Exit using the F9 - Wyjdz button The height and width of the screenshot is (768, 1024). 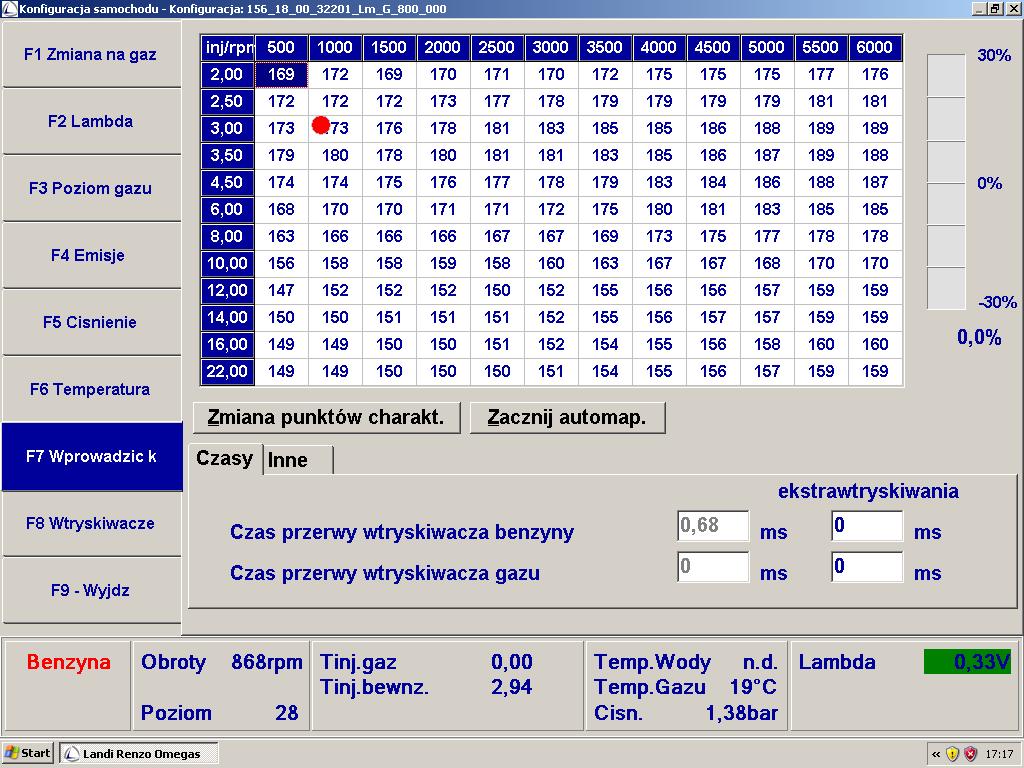coord(91,590)
